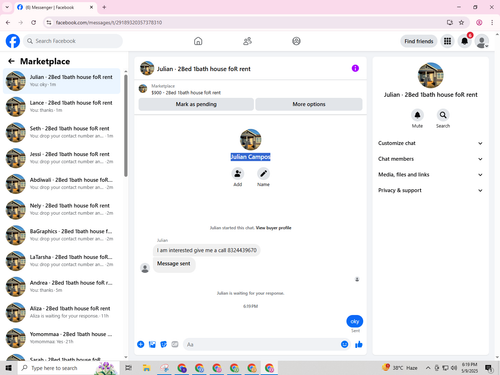Image resolution: width=500 pixels, height=375 pixels.
Task: Open the weather widget showing 38°C Haze
Action: [x=400, y=368]
